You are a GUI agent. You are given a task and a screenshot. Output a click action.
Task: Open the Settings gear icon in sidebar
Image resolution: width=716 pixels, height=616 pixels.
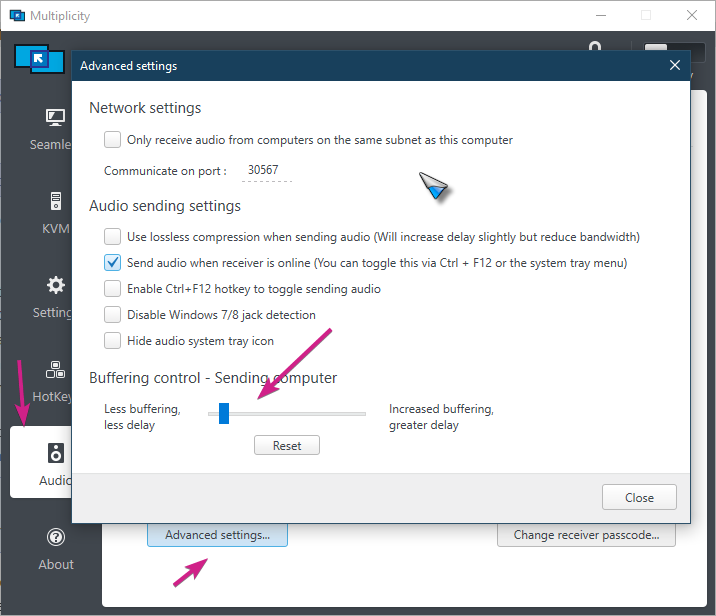[x=56, y=286]
